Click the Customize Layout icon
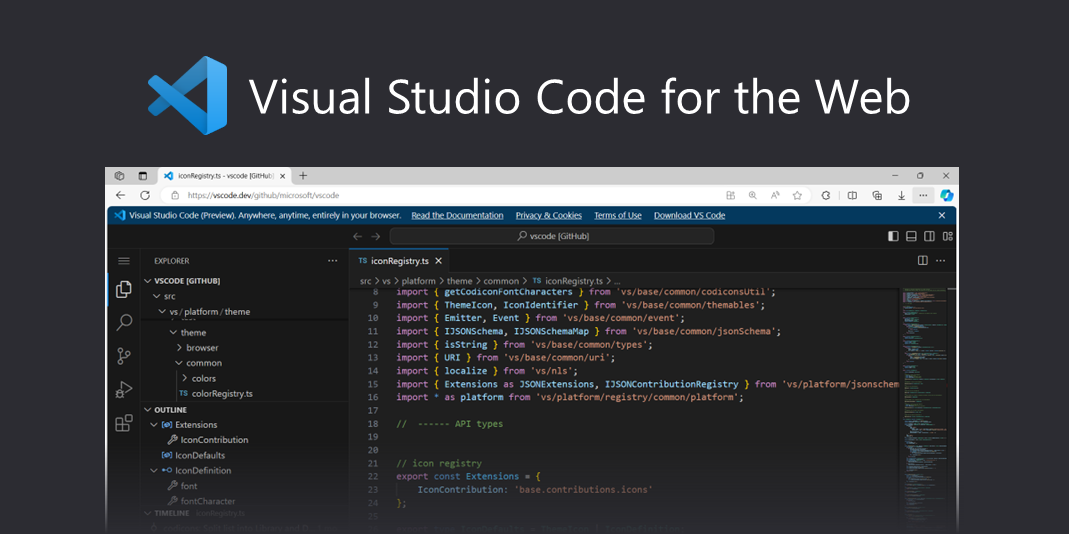This screenshot has height=534, width=1069. [947, 236]
